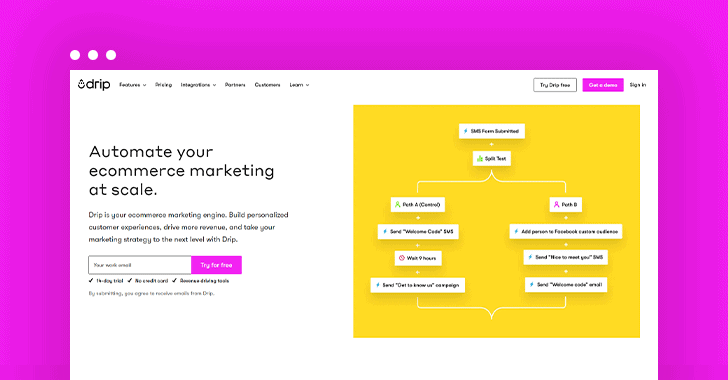Click the Try Drip free button
The image size is (728, 380).
[x=555, y=85]
